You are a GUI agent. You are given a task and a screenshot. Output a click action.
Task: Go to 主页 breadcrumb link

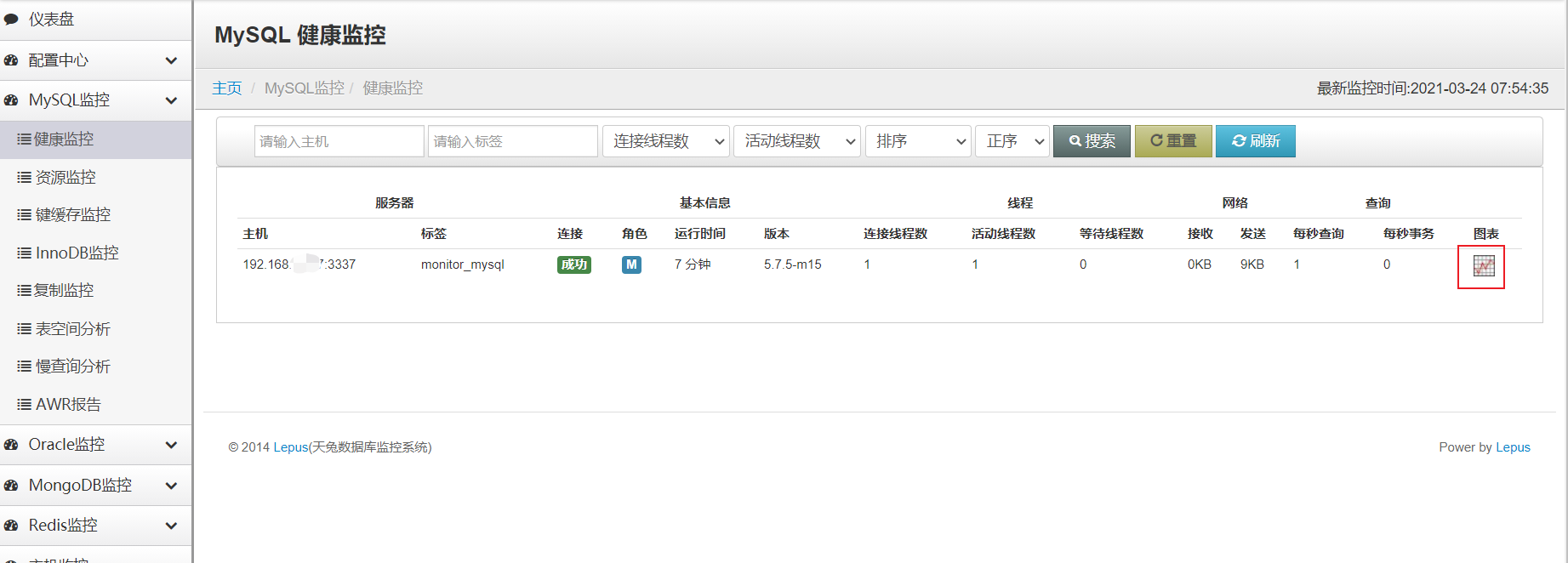pyautogui.click(x=227, y=88)
